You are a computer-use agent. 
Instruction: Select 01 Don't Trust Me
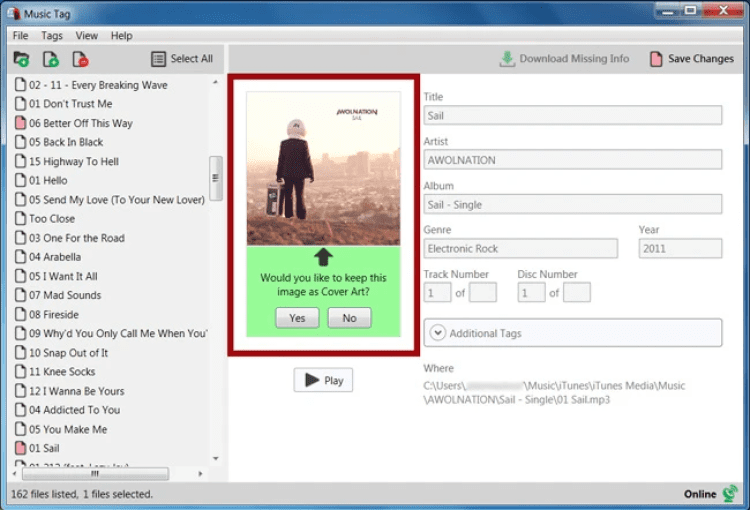(x=70, y=103)
